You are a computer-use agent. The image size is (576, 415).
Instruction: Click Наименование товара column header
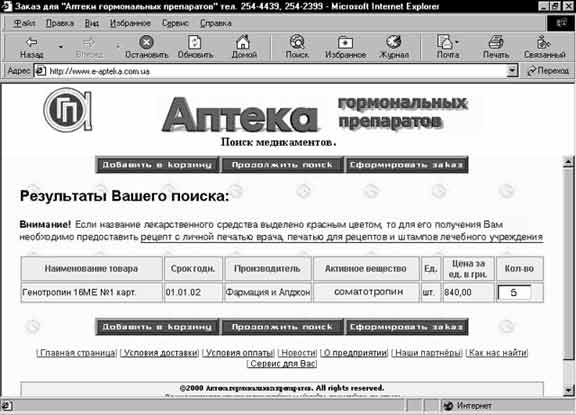[x=91, y=268]
